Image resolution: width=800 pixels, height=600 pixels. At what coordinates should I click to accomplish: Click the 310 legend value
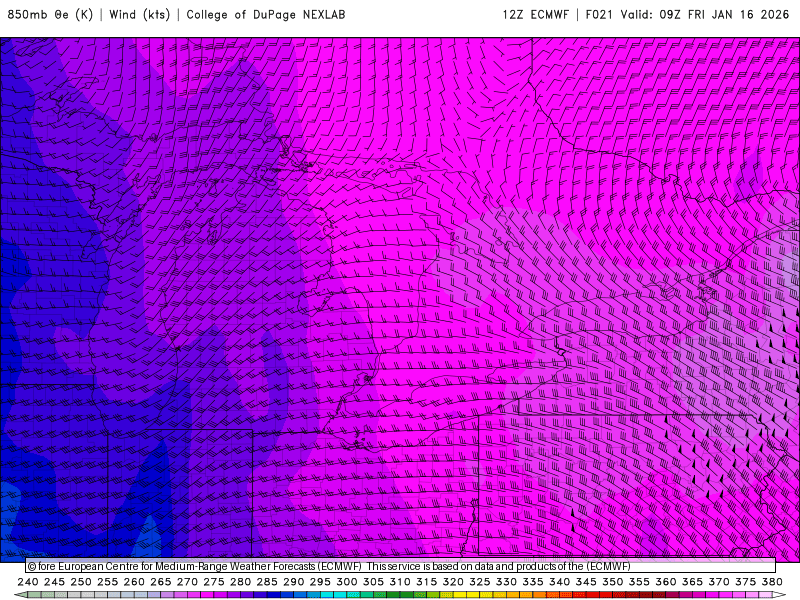(399, 582)
